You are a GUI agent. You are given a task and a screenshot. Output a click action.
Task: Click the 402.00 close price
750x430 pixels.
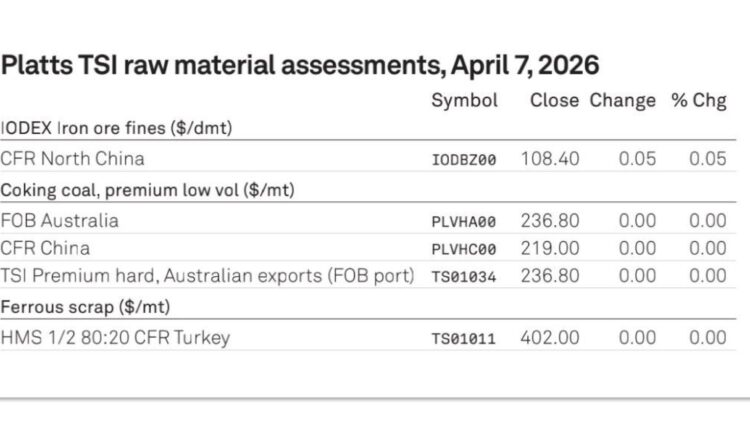pos(550,337)
